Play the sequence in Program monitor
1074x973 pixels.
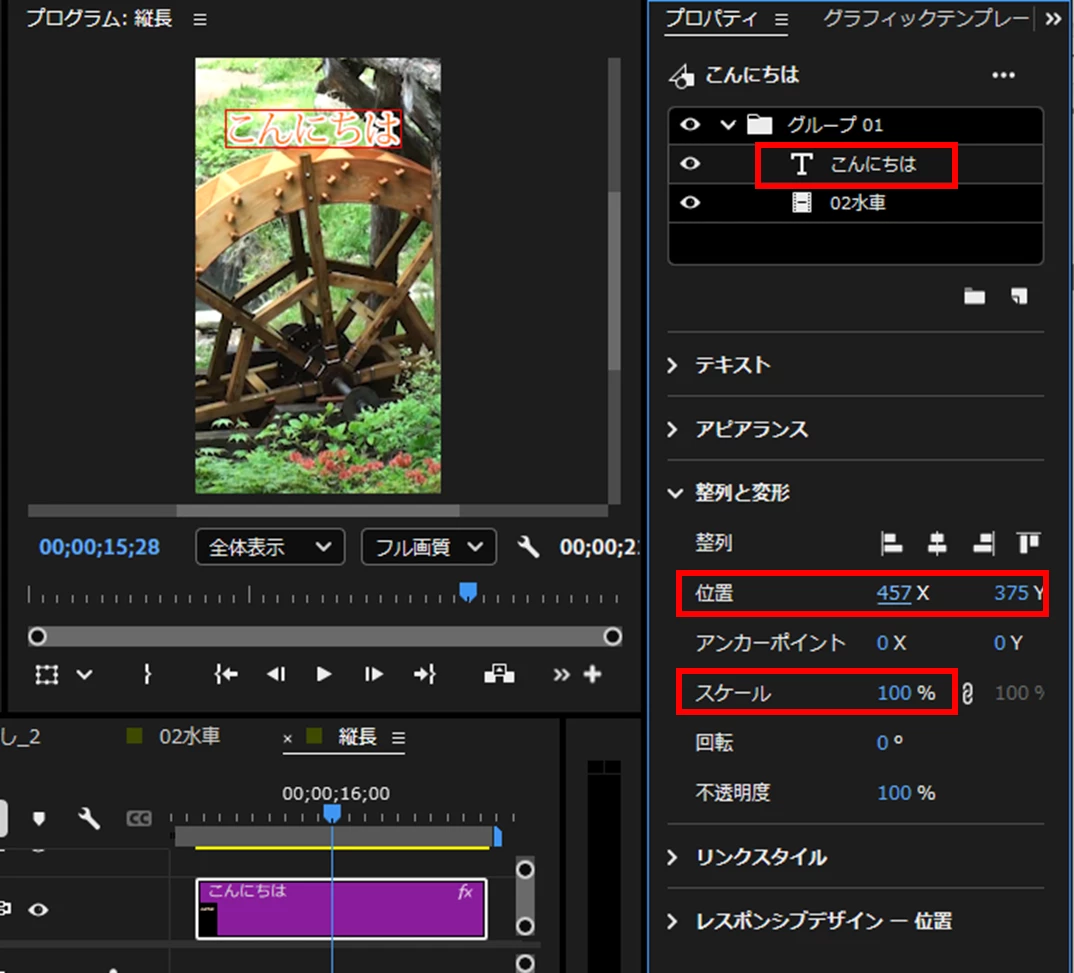tap(324, 674)
